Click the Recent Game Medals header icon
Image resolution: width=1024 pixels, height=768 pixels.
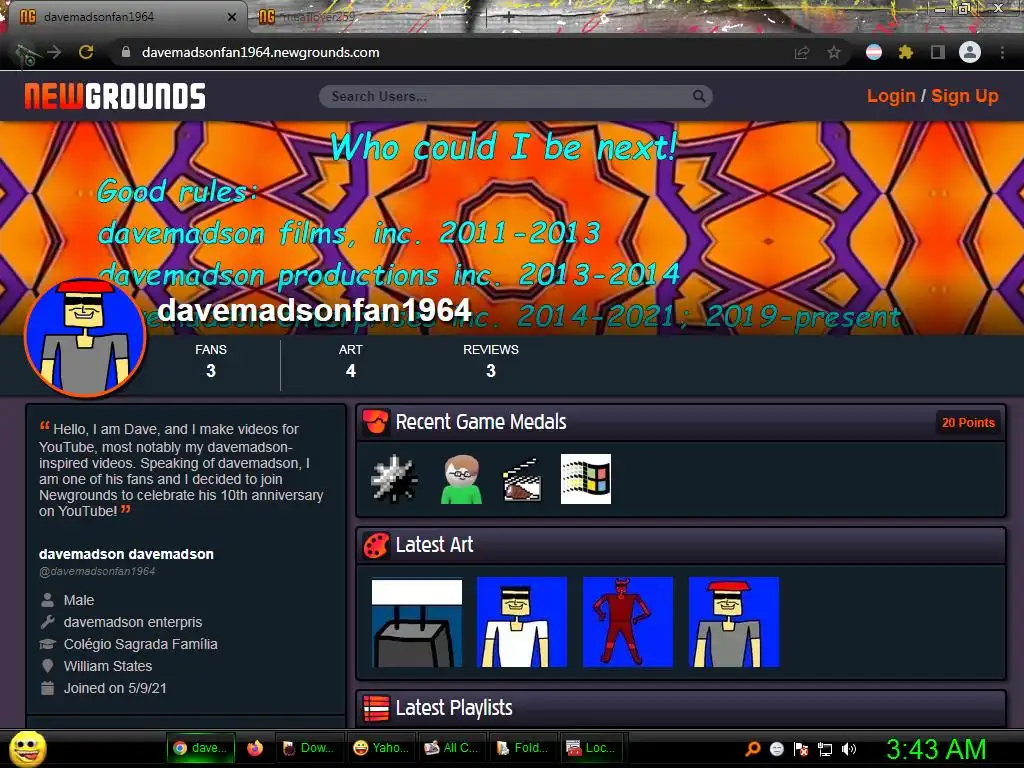point(376,422)
